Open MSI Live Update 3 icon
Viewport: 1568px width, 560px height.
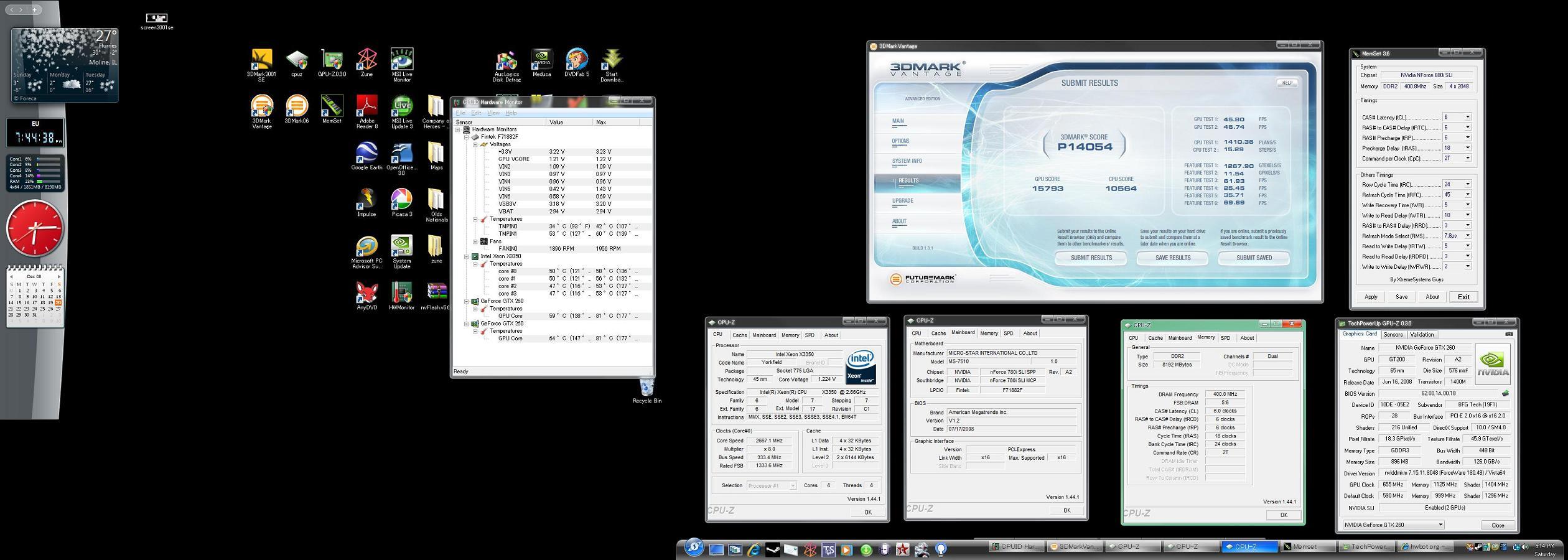401,112
